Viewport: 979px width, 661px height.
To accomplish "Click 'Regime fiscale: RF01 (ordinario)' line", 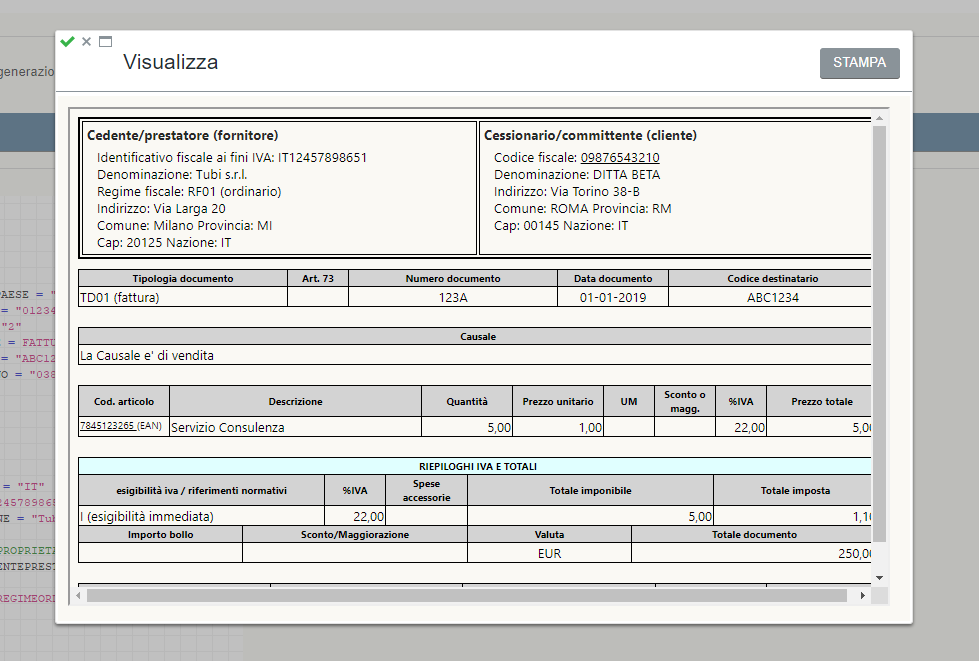I will tap(189, 192).
